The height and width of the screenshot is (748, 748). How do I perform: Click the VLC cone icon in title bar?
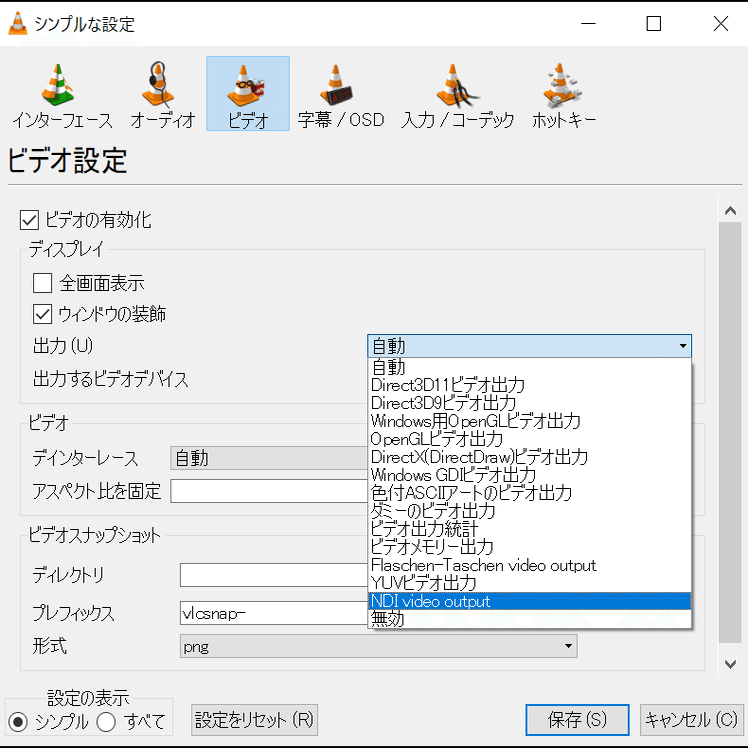point(18,23)
